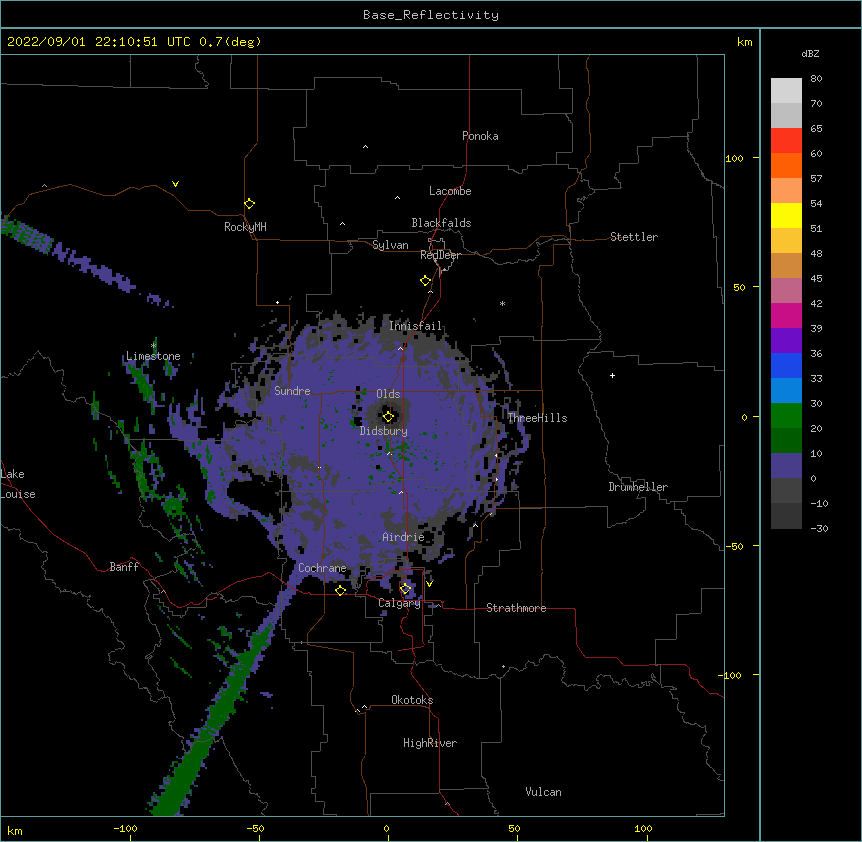The width and height of the screenshot is (862, 842).
Task: Click the Drumheller town label
Action: (638, 487)
